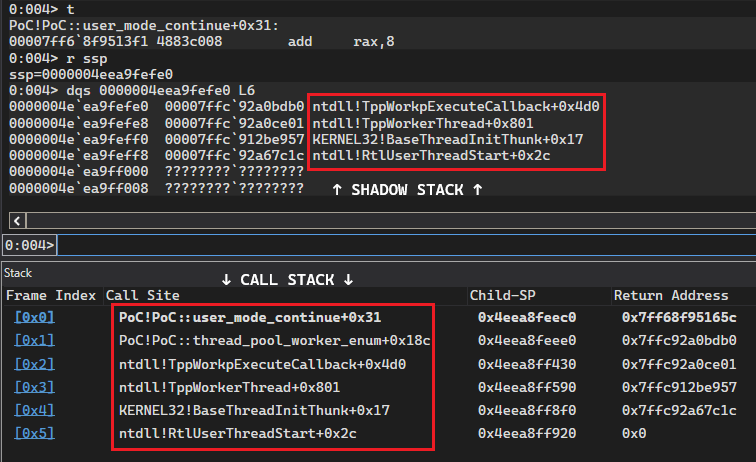Click the value 00007ffc`92a0bdb0 in dqs output

coord(234,107)
